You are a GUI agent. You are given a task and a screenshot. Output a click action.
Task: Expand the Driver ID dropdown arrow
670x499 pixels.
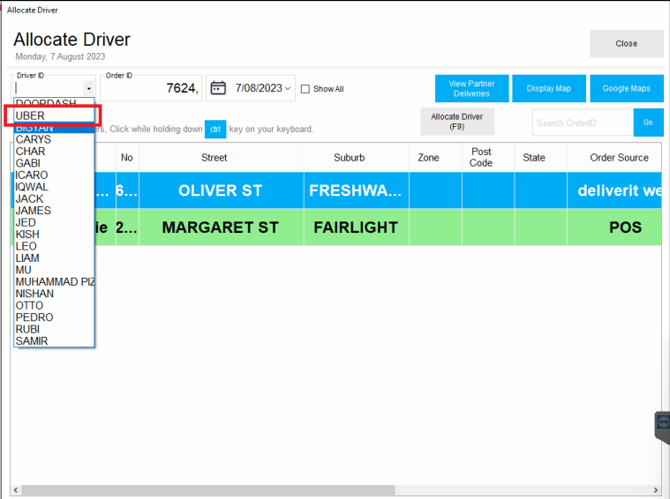tap(88, 89)
